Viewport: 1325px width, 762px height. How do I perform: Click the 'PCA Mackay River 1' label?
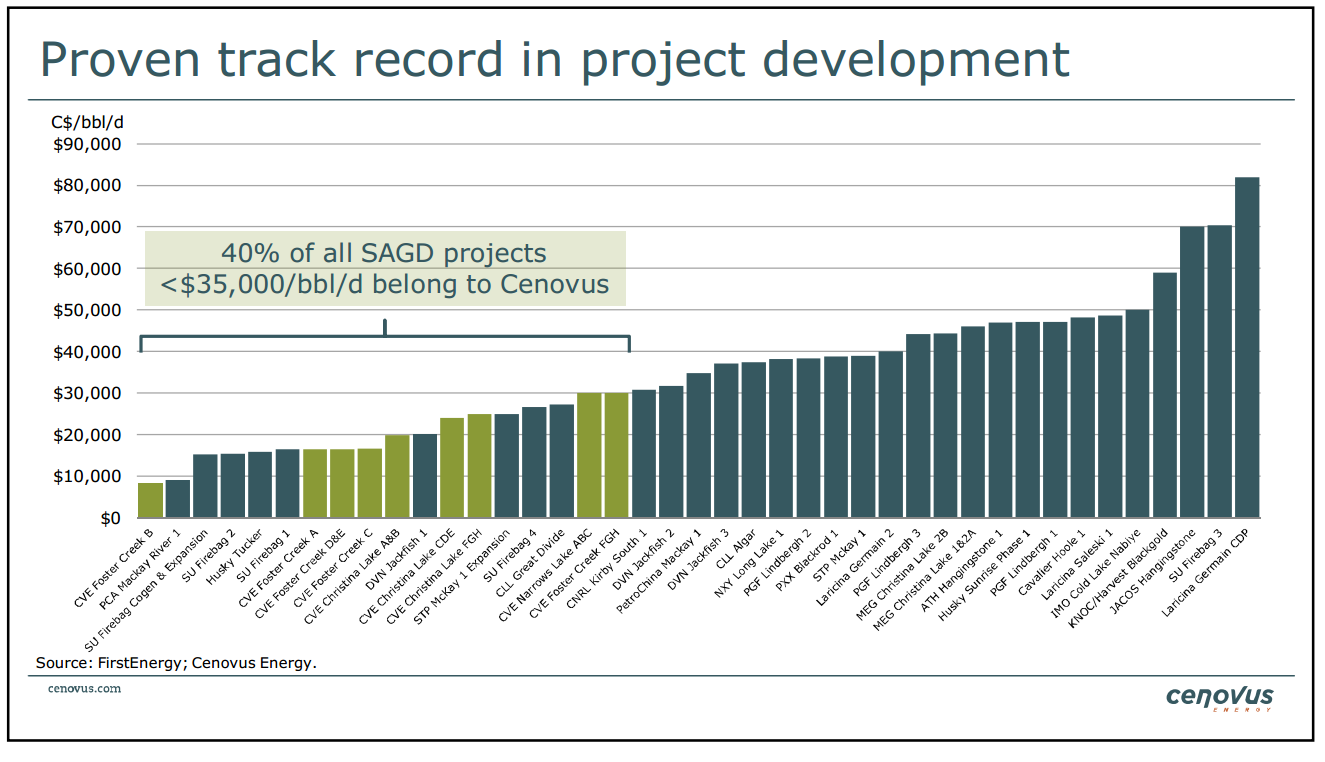(142, 567)
